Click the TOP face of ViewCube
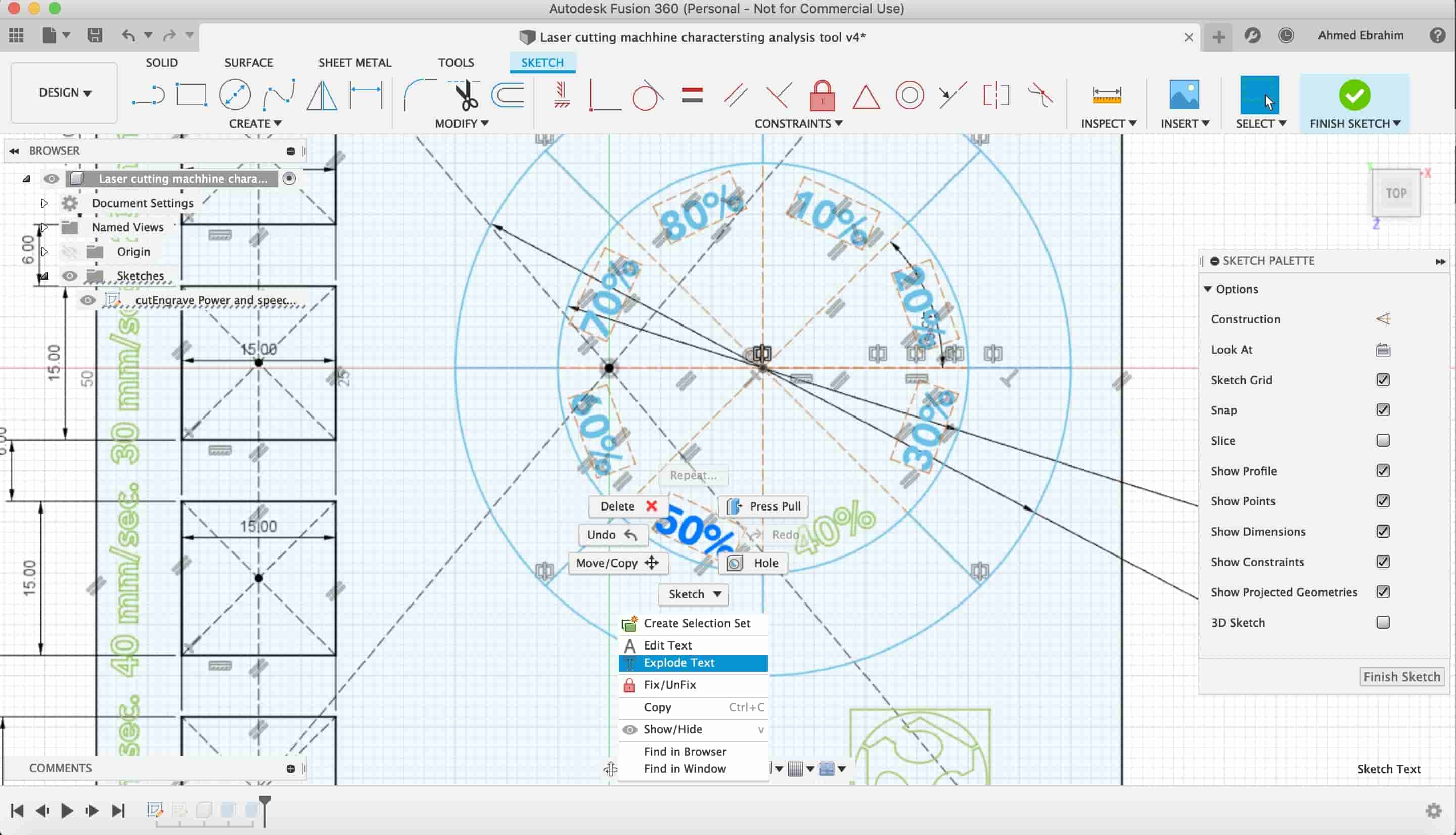 coord(1396,193)
